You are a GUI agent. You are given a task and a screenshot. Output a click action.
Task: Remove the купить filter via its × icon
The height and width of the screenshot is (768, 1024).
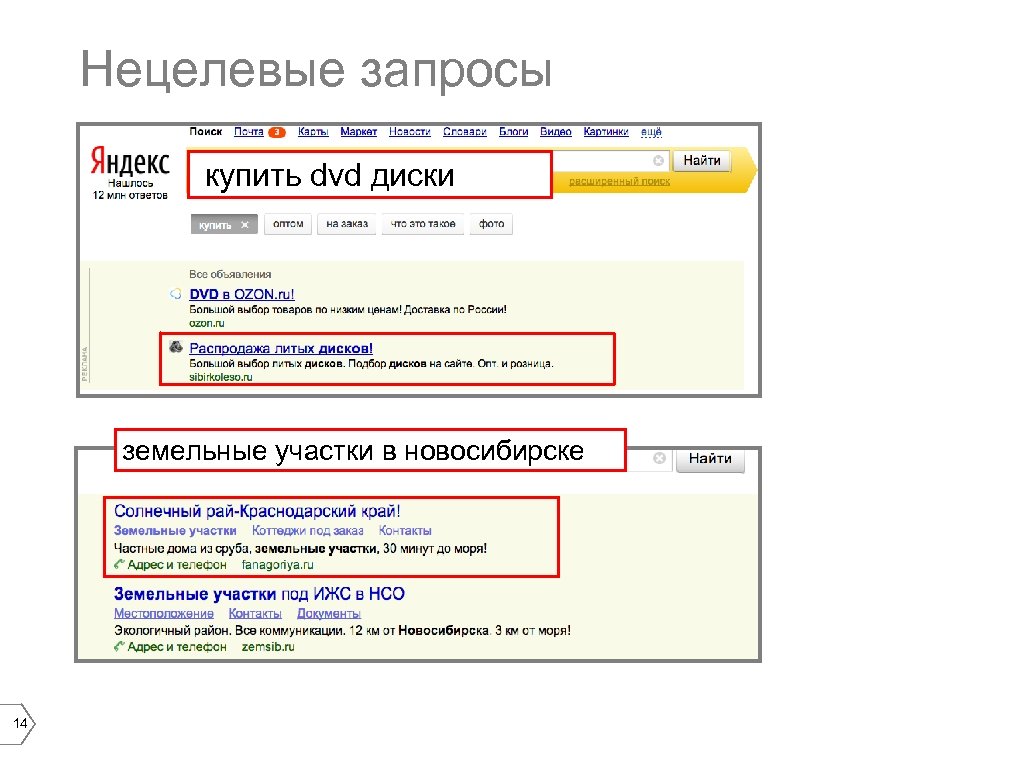pyautogui.click(x=242, y=225)
